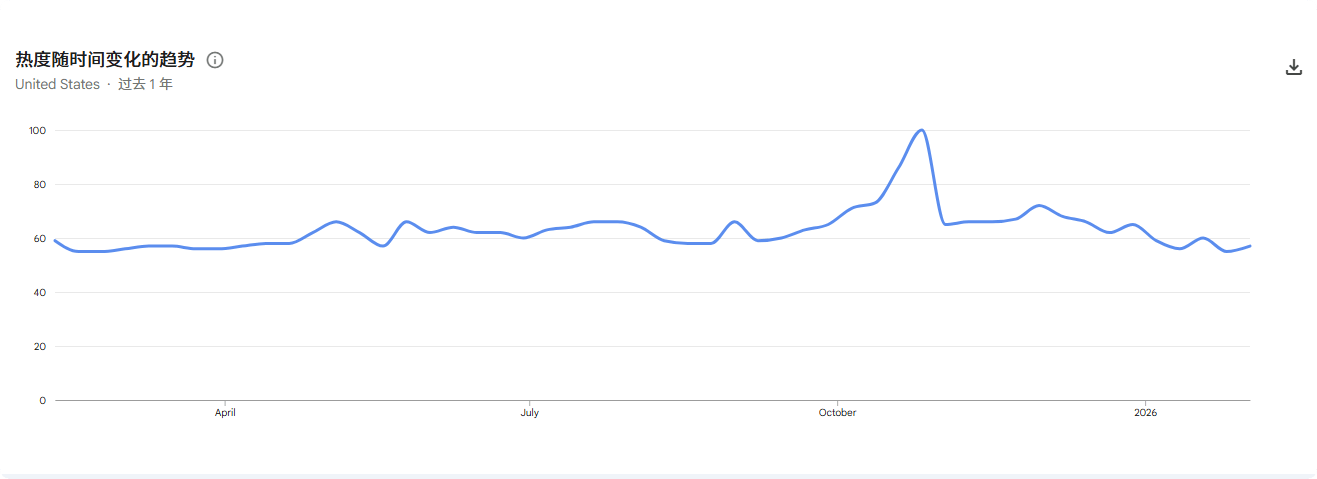Image resolution: width=1317 pixels, height=479 pixels.
Task: Click the "July" x-axis label
Action: pyautogui.click(x=529, y=413)
